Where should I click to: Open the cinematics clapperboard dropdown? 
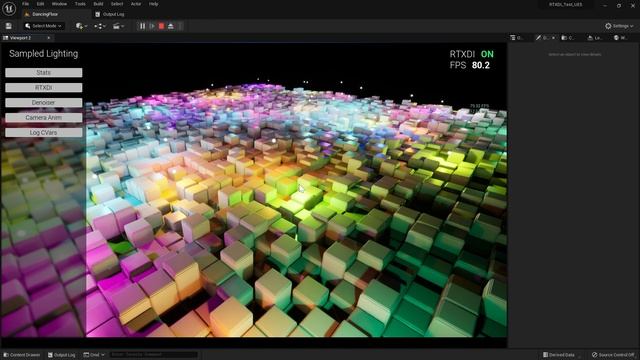click(118, 26)
